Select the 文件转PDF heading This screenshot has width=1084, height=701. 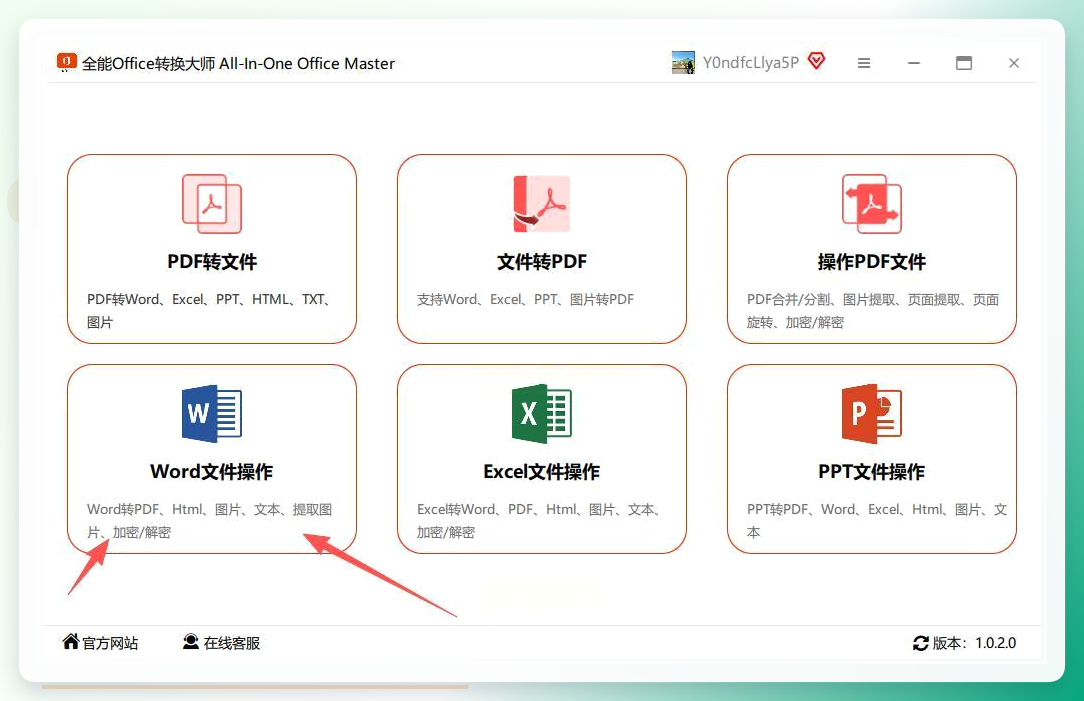(541, 262)
